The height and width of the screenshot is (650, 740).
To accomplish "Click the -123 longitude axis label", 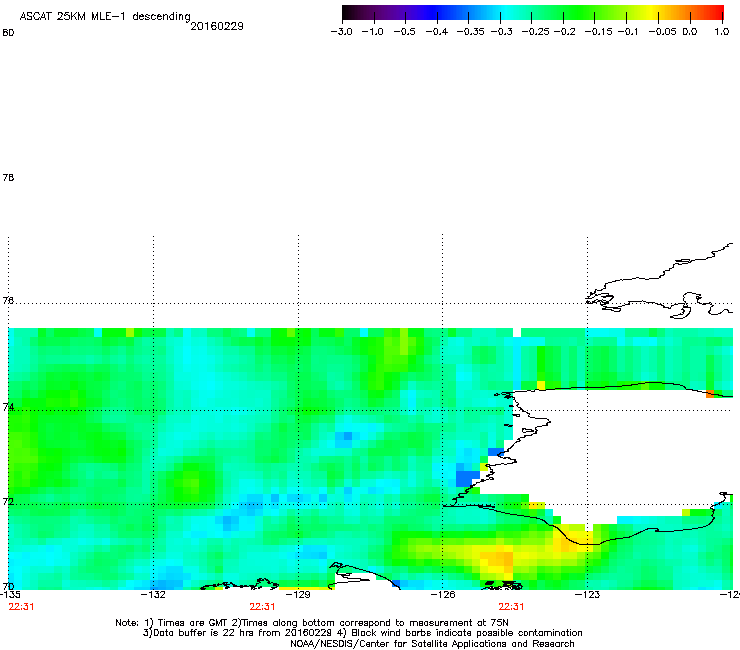I will pyautogui.click(x=587, y=594).
